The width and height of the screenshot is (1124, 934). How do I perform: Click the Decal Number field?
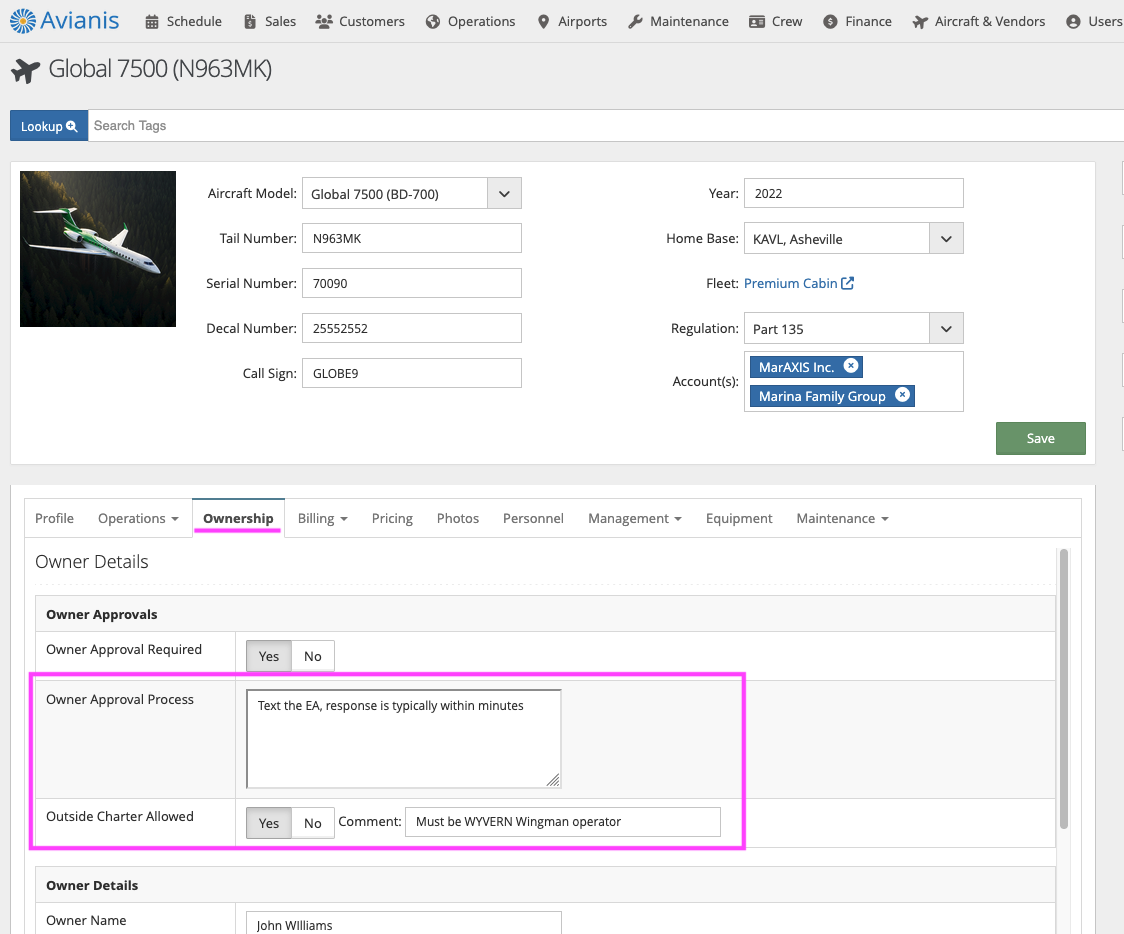click(411, 328)
